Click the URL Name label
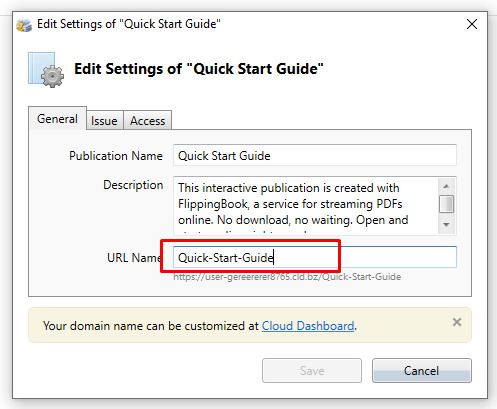This screenshot has width=497, height=409. [134, 257]
